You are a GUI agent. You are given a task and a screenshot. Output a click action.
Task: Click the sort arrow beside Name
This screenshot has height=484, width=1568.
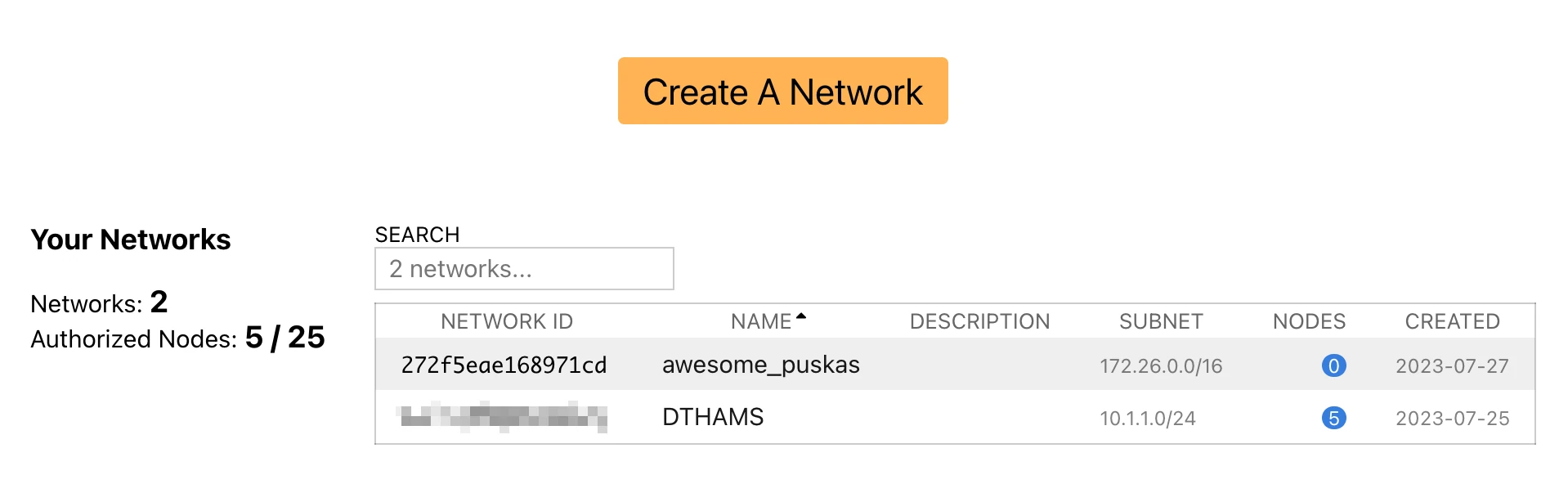tap(801, 316)
